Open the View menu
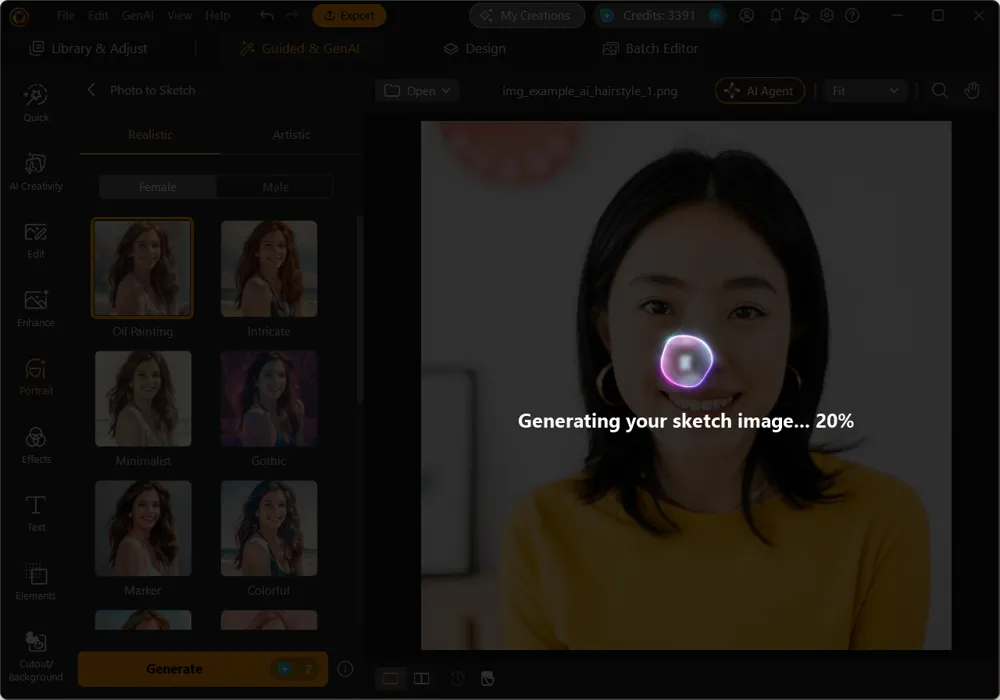1000x700 pixels. (179, 15)
